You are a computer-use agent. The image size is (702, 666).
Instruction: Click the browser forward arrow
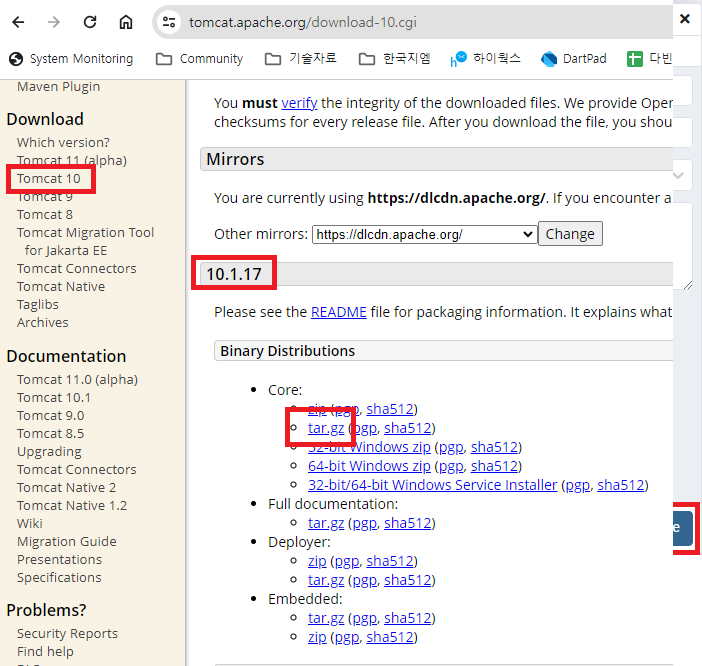tap(54, 22)
